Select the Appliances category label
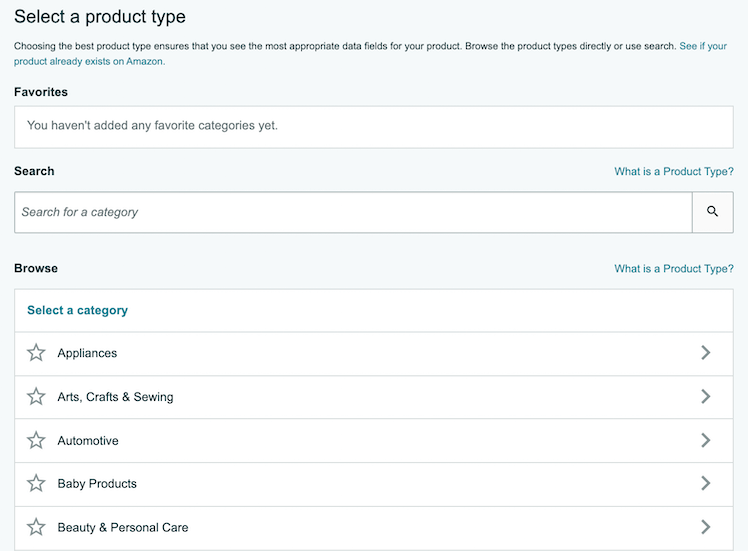748x551 pixels. (x=87, y=354)
